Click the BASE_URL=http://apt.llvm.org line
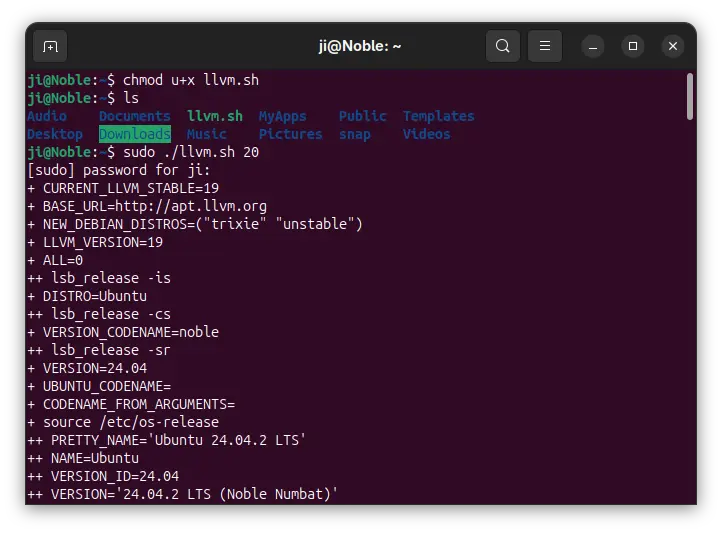Screen dimensions: 722x533 [x=147, y=206]
